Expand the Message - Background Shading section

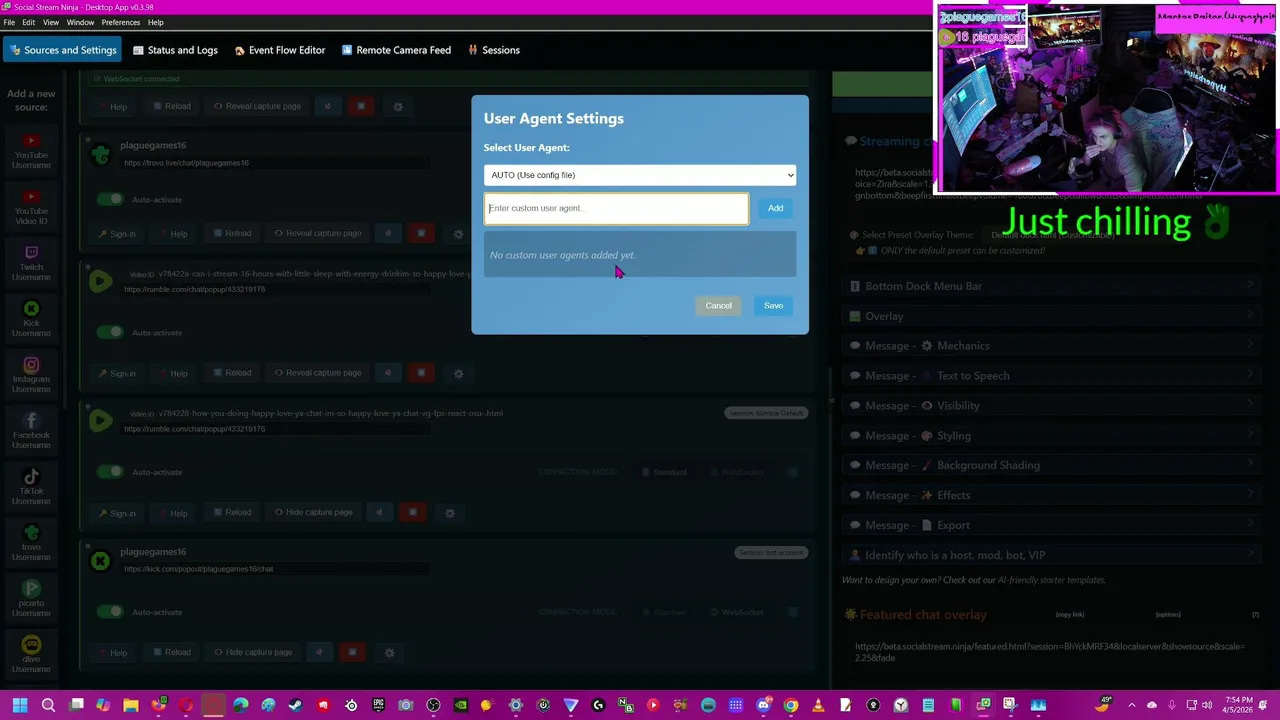(1052, 465)
